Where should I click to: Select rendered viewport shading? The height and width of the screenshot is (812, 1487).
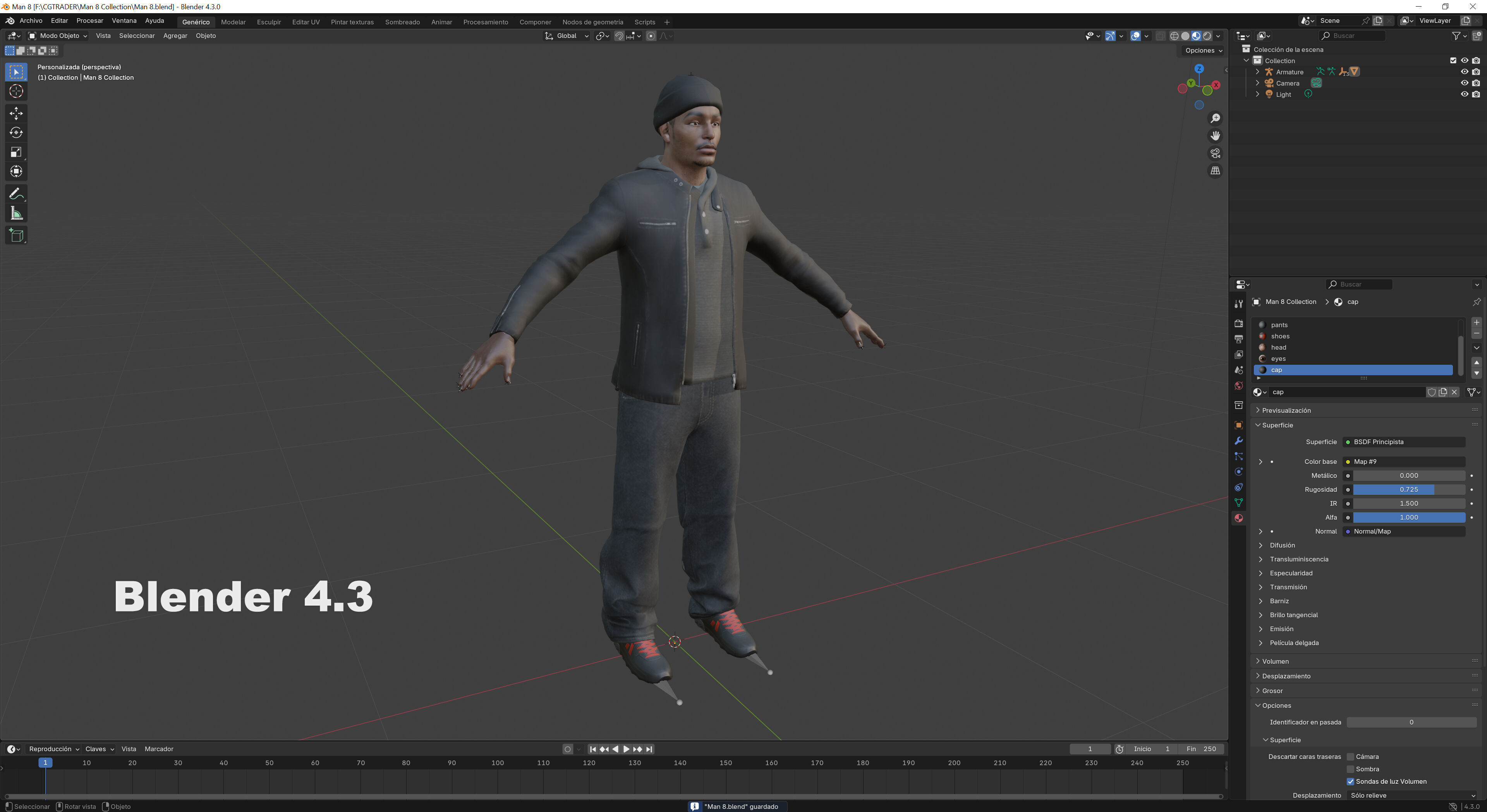(x=1207, y=36)
